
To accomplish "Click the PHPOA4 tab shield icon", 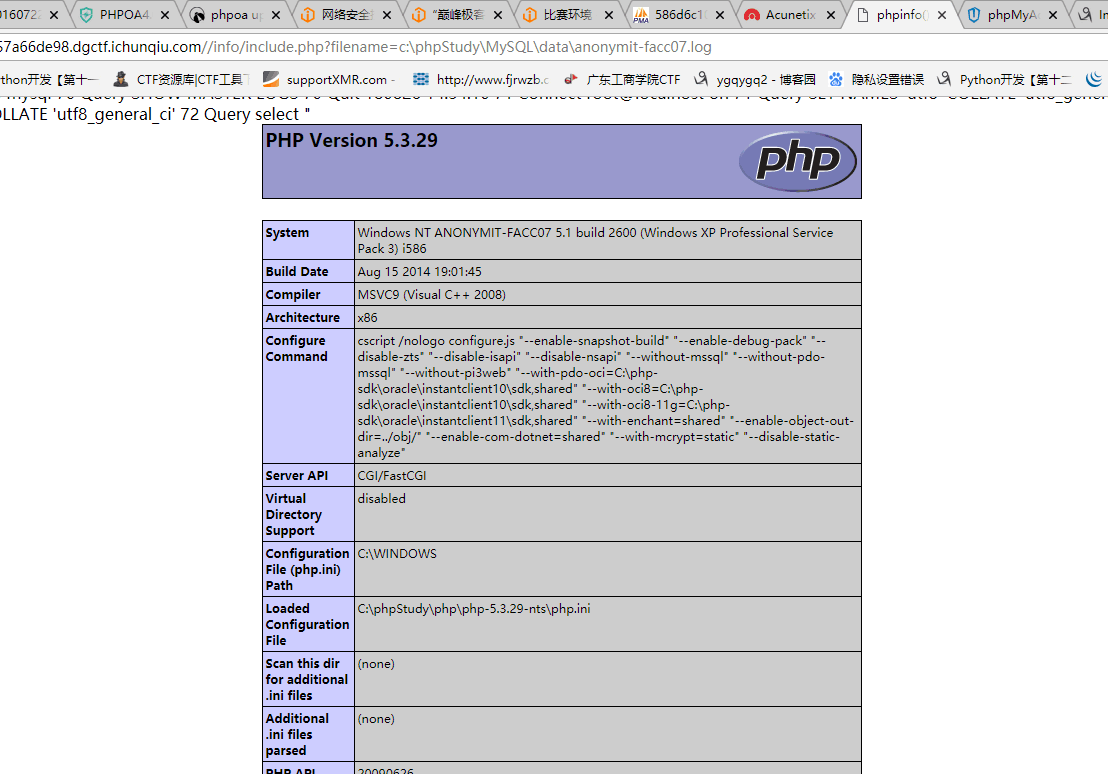I will pos(86,15).
